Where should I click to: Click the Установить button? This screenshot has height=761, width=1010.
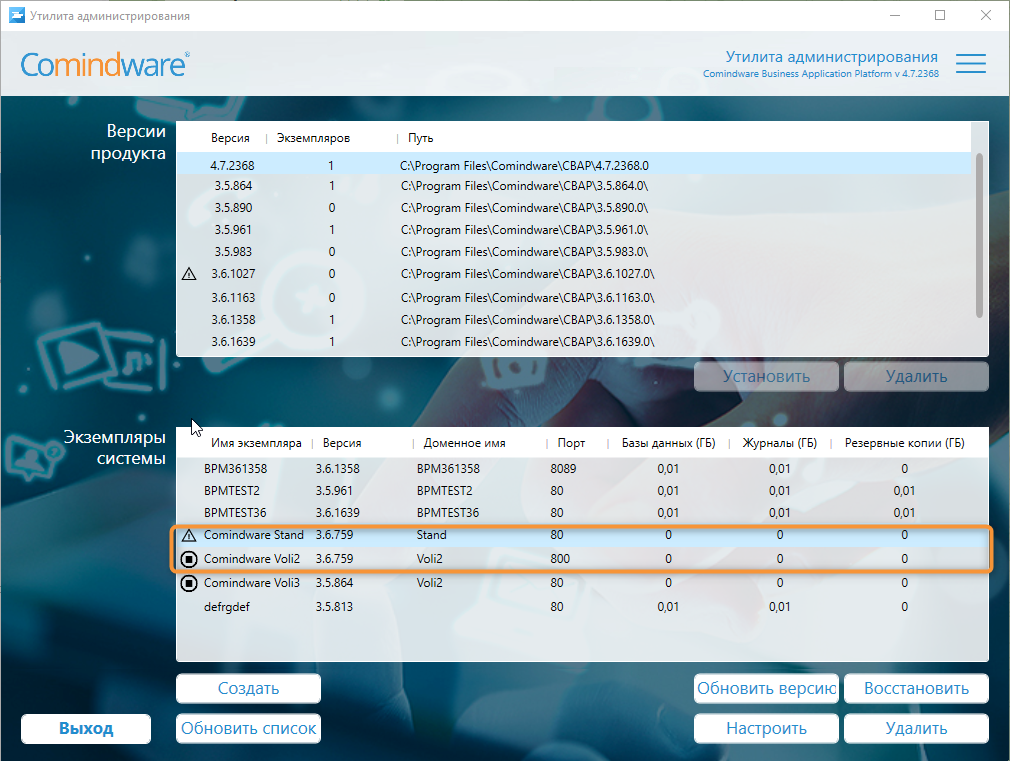point(766,376)
